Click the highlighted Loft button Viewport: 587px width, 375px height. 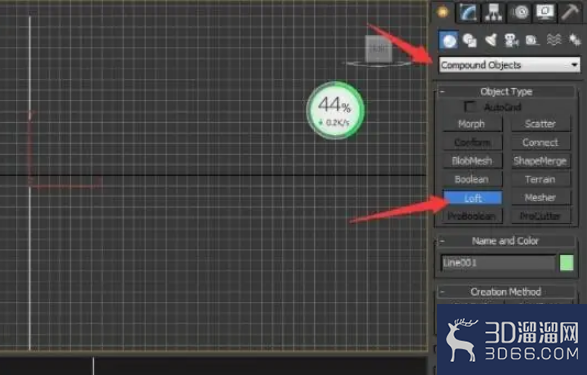coord(473,198)
